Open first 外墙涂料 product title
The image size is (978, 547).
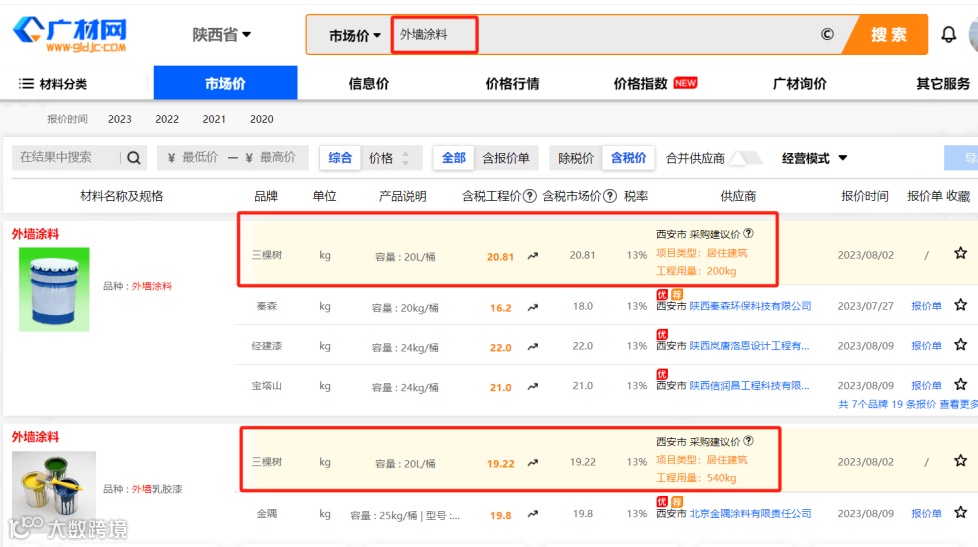(35, 234)
